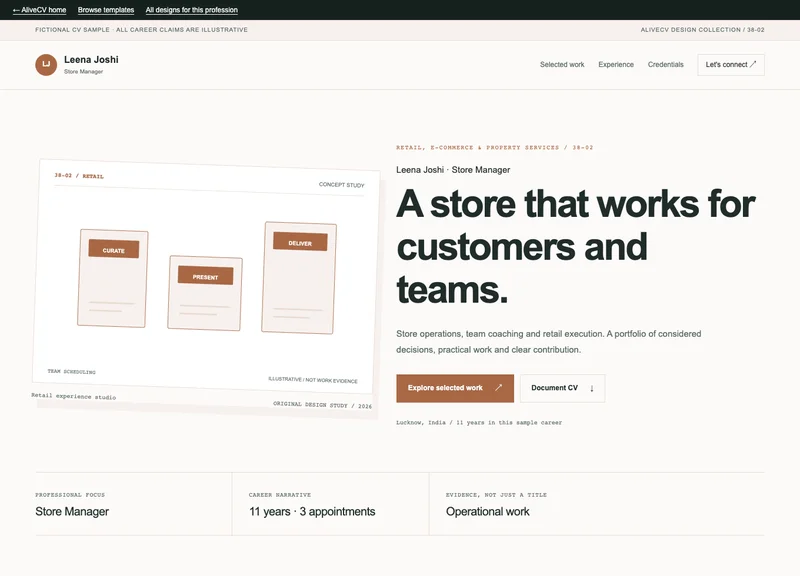This screenshot has height=576, width=800.
Task: Click the 'CONCEPT STUDY' label
Action: point(341,185)
